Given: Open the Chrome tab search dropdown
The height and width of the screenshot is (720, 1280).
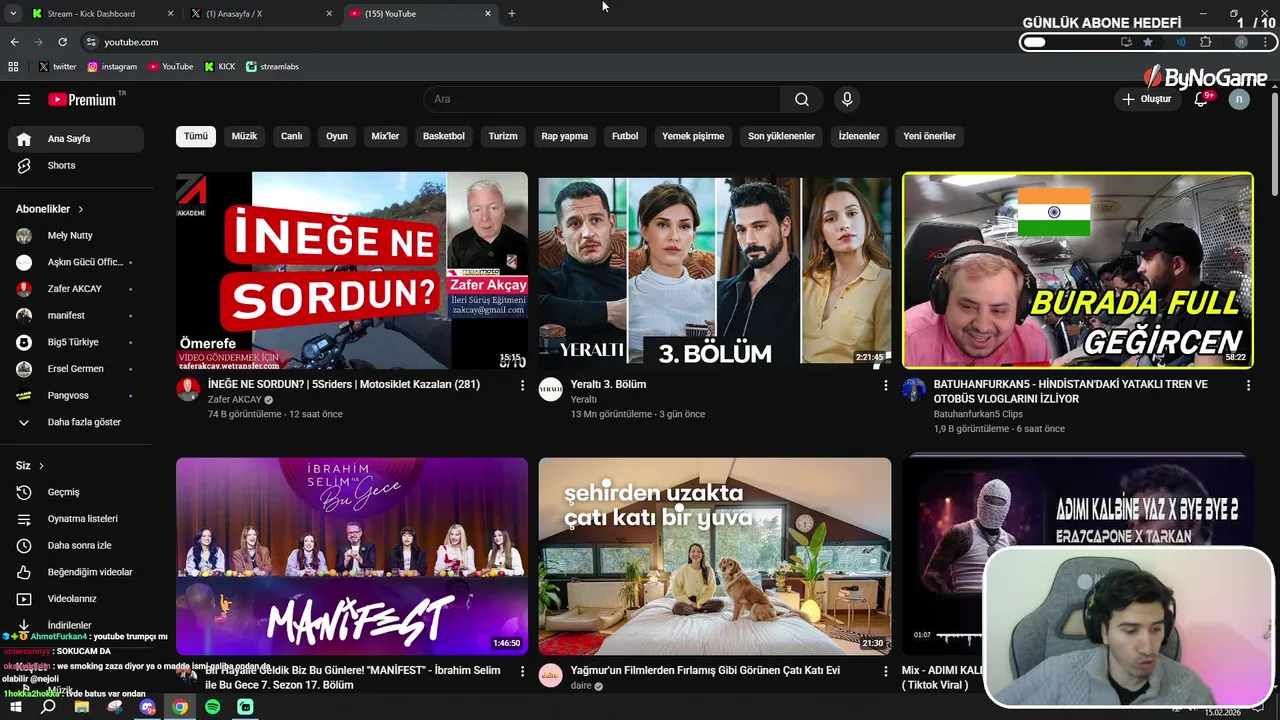Looking at the screenshot, I should point(13,13).
